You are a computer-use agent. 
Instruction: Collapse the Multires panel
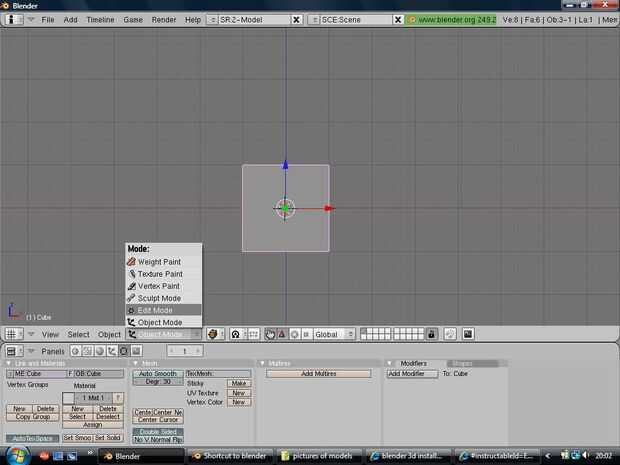coord(262,363)
